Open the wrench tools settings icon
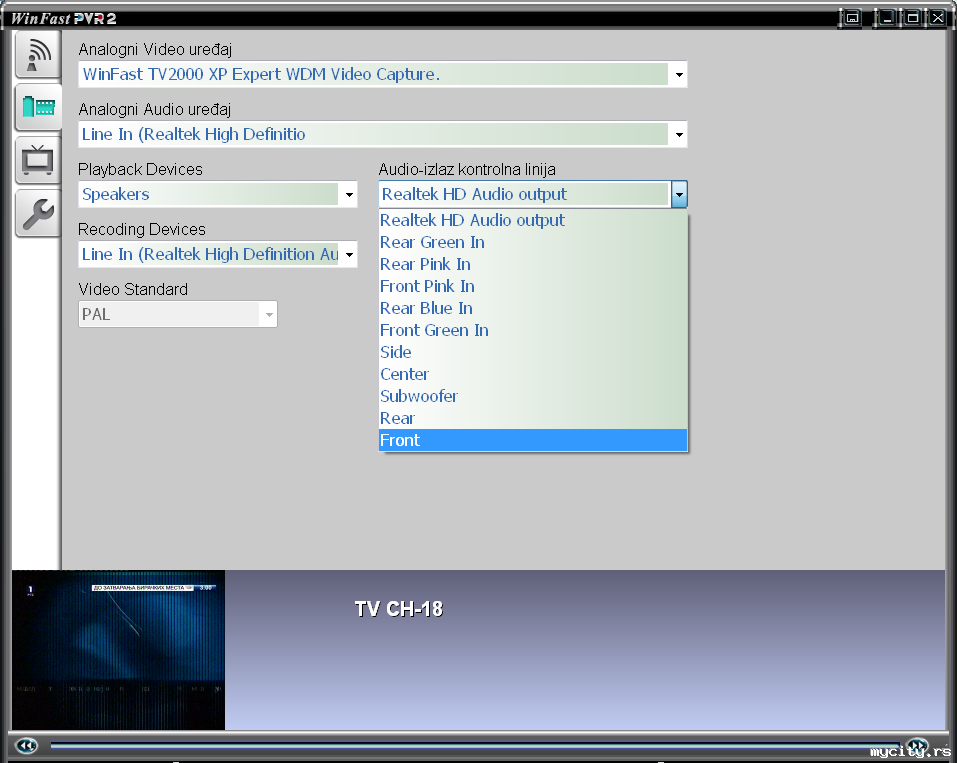This screenshot has width=957, height=763. pyautogui.click(x=38, y=213)
